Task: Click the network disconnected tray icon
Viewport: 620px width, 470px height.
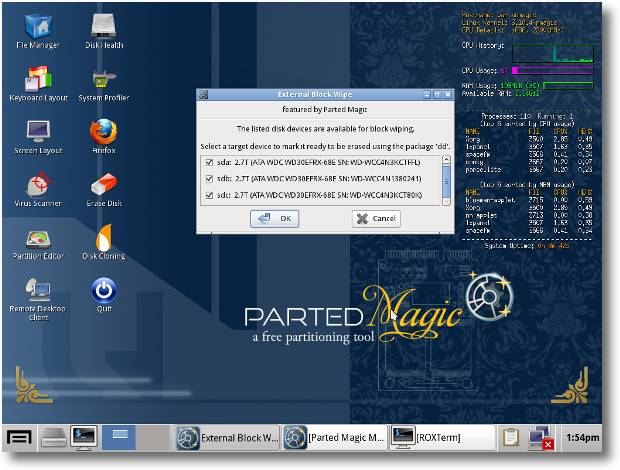Action: 540,438
